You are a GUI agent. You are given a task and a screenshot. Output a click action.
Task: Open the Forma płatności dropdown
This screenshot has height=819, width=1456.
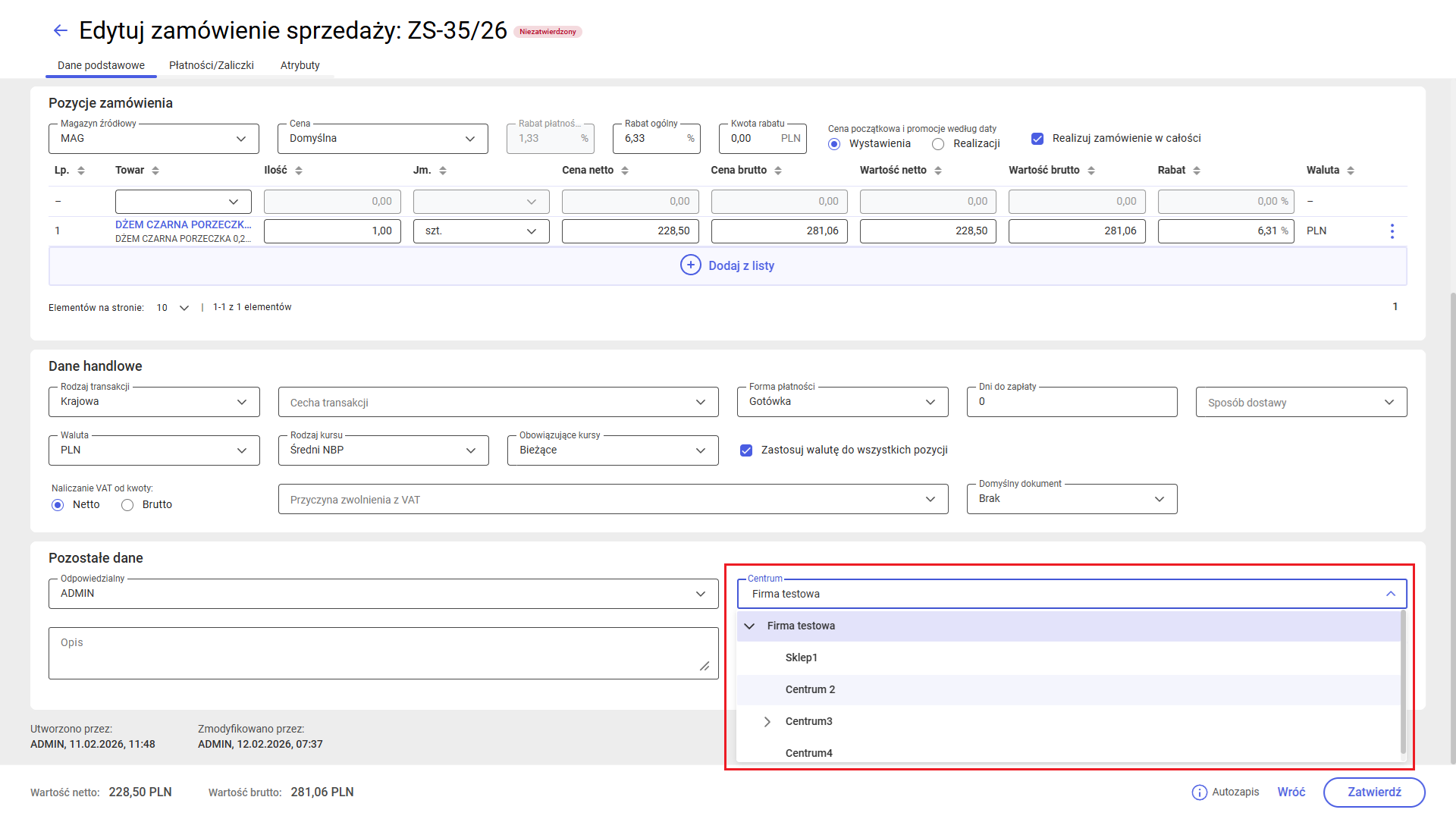pos(842,402)
